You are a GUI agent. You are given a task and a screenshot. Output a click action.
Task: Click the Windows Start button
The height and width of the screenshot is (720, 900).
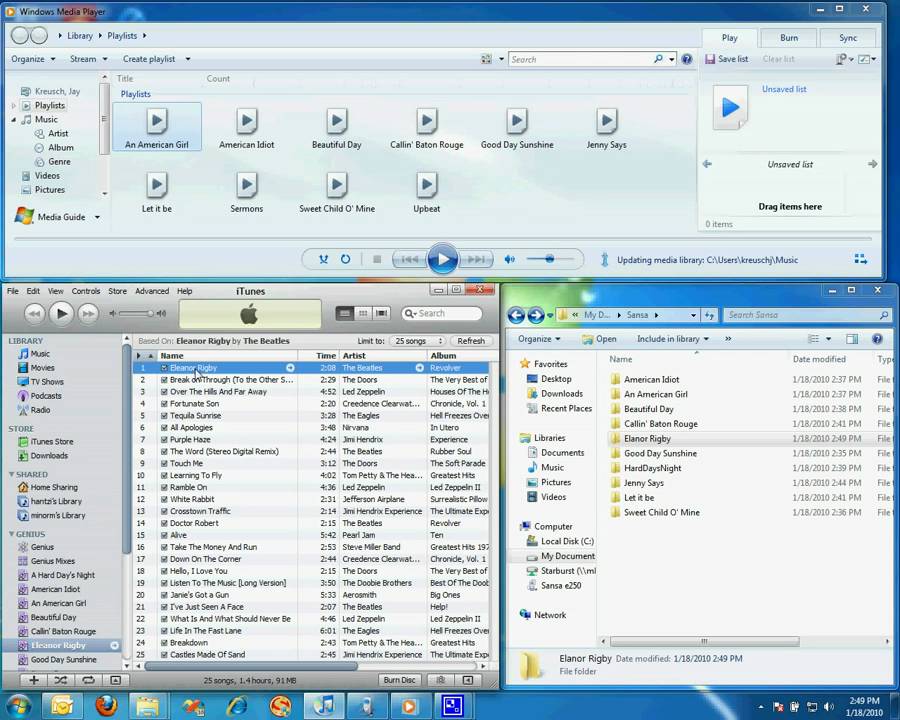18,706
